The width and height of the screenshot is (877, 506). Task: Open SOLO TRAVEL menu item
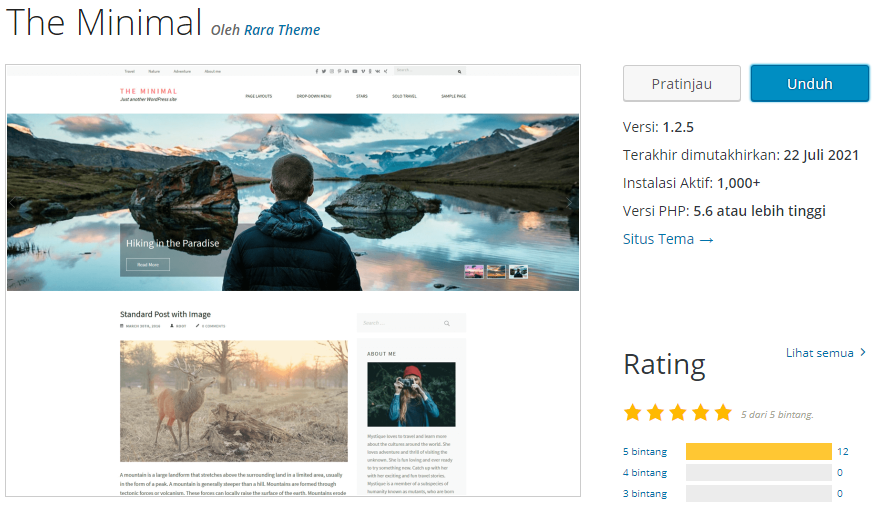404,96
